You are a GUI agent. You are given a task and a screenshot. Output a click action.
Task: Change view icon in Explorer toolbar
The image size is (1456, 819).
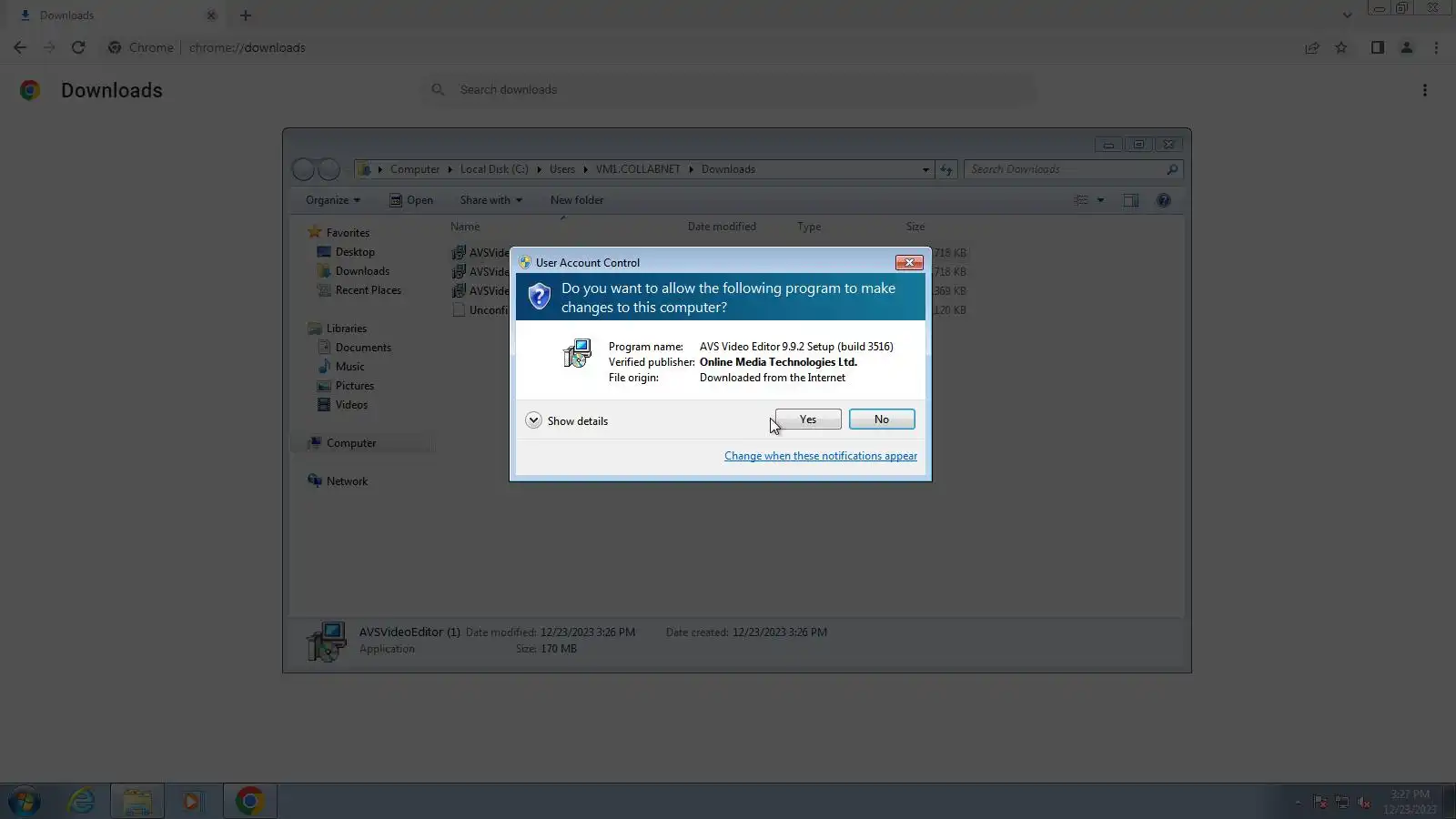click(x=1081, y=200)
